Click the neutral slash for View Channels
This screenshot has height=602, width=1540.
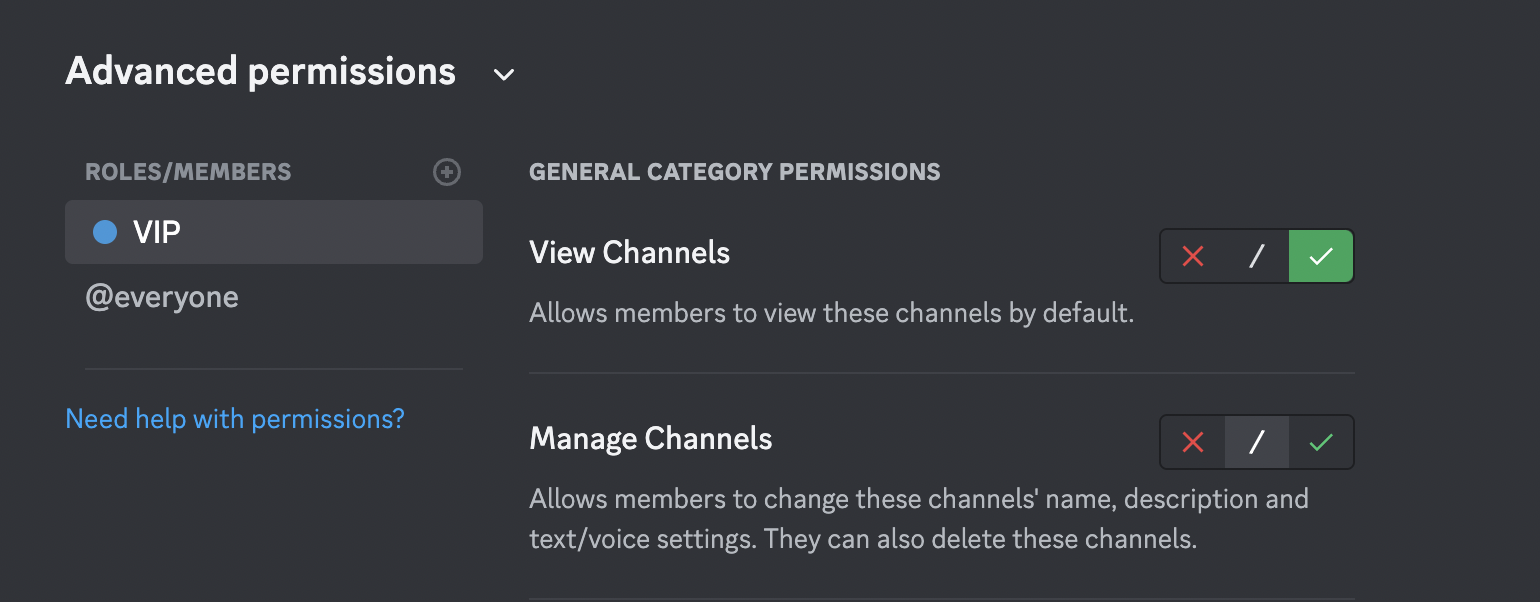tap(1256, 256)
